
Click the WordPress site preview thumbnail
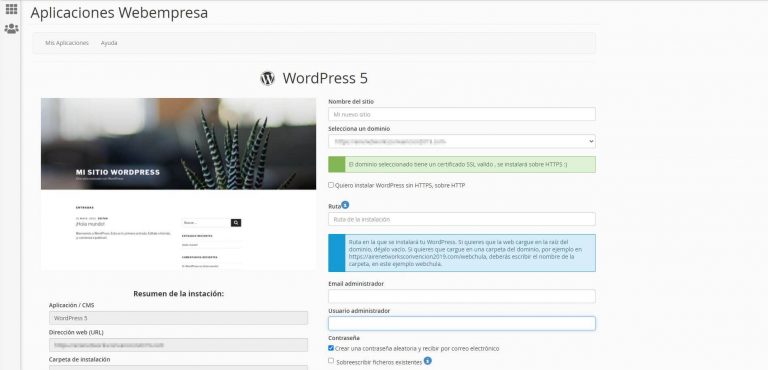(178, 184)
